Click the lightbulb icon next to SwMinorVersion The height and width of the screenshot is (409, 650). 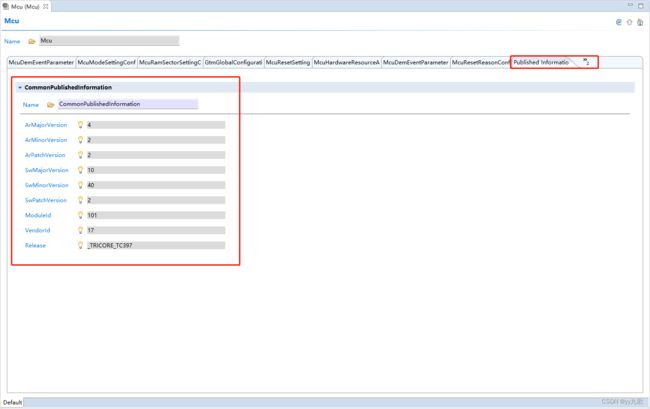coord(80,185)
